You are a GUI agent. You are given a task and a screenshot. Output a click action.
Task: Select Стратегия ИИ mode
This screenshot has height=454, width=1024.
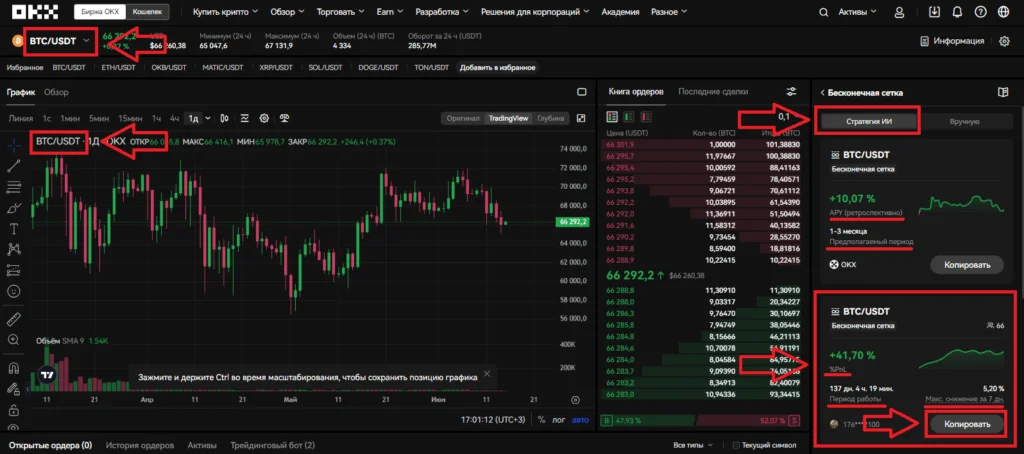click(869, 122)
